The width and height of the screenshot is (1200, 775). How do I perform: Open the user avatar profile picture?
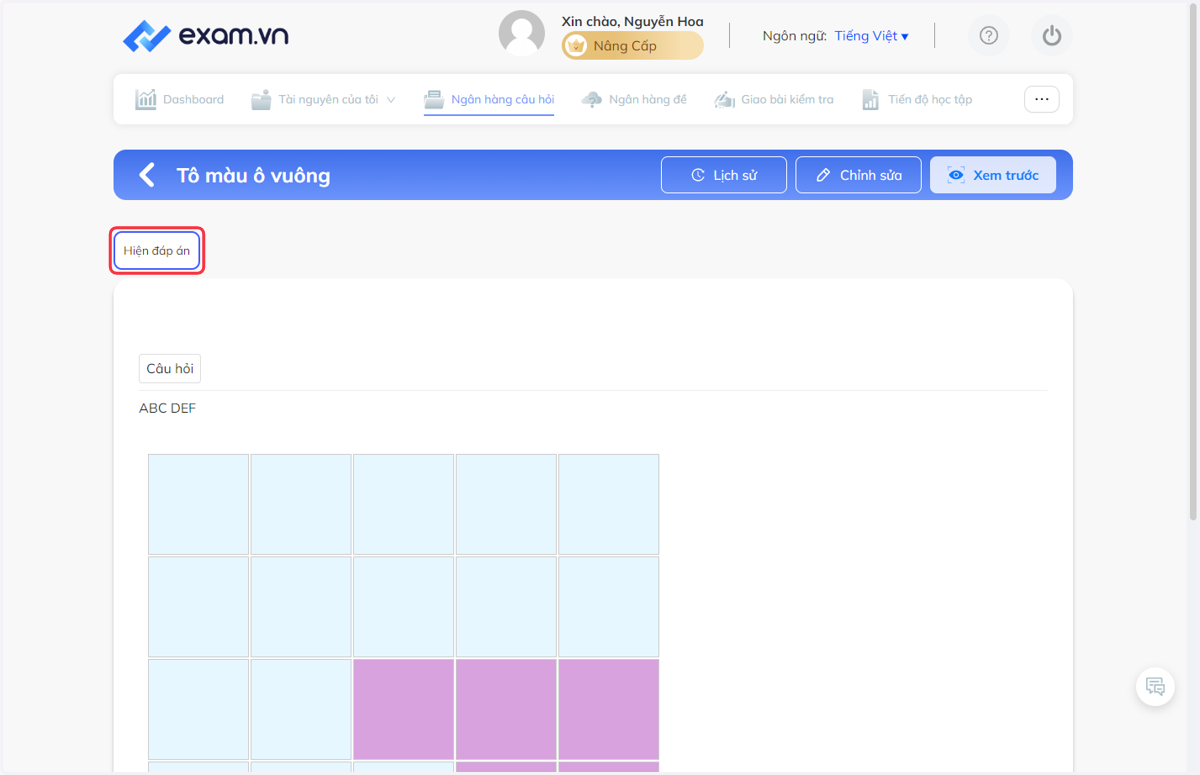(x=522, y=34)
